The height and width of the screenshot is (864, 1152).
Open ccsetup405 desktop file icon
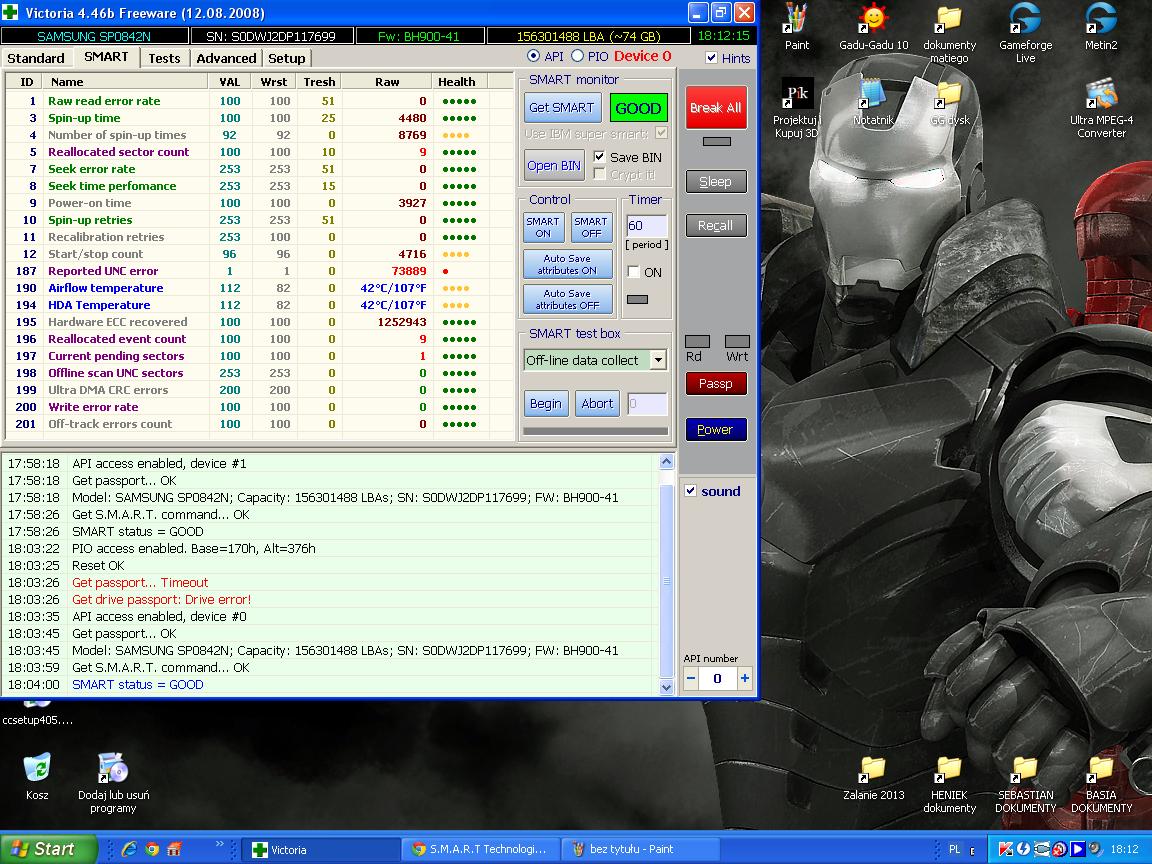point(37,713)
